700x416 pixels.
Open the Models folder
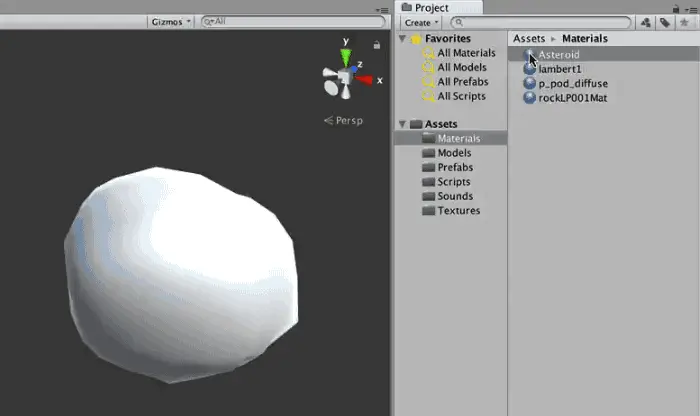[x=454, y=153]
